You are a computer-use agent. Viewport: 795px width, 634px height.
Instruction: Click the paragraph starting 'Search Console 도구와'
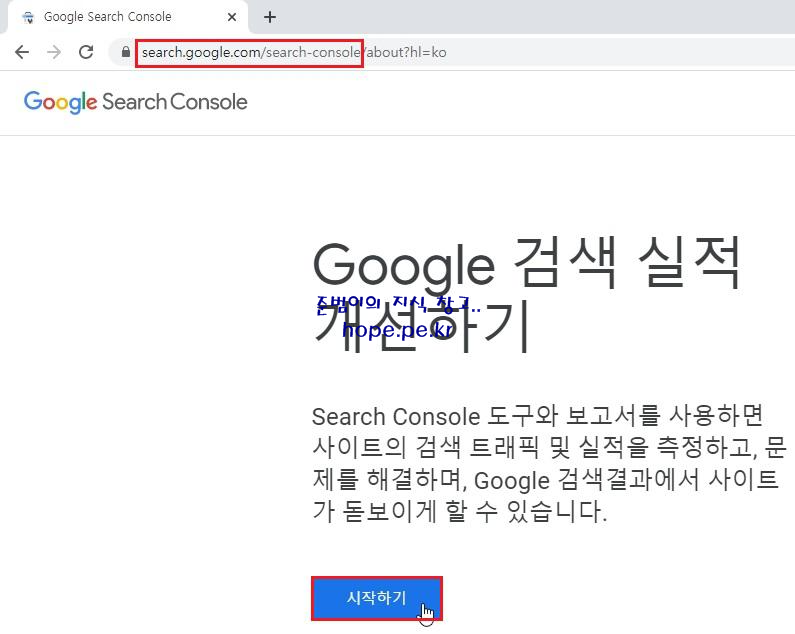pos(550,464)
